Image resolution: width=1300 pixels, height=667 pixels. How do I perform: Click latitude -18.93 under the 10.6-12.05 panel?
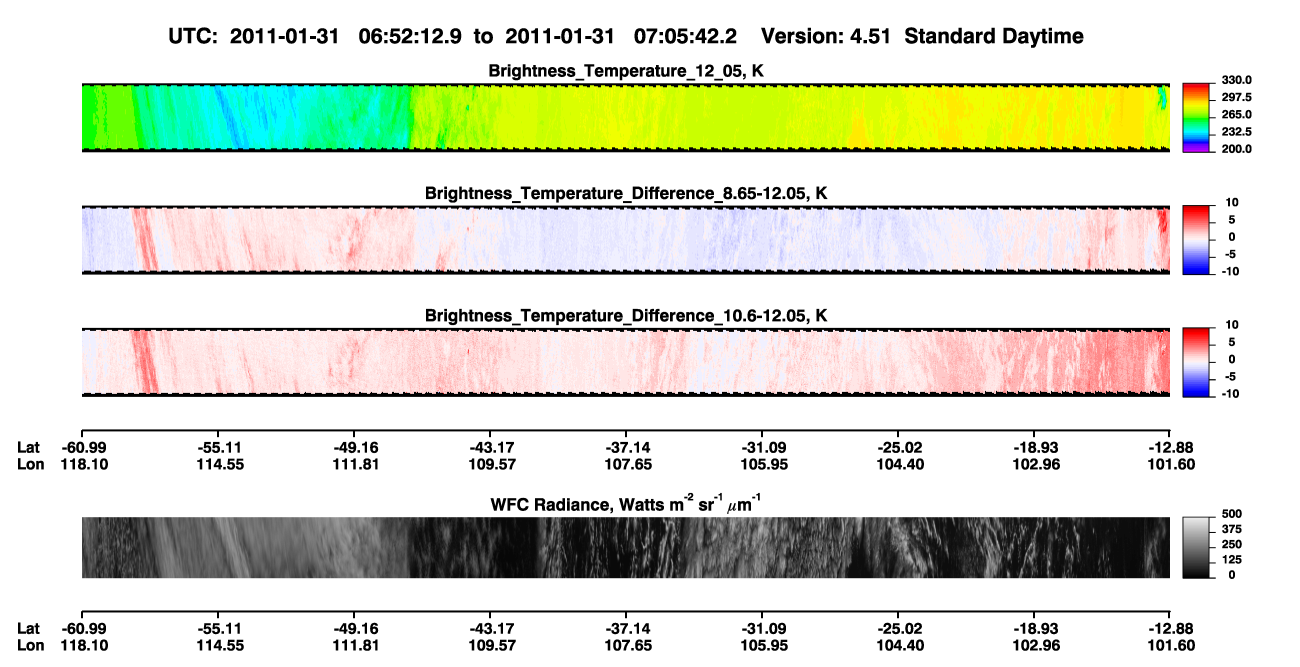(x=1034, y=447)
